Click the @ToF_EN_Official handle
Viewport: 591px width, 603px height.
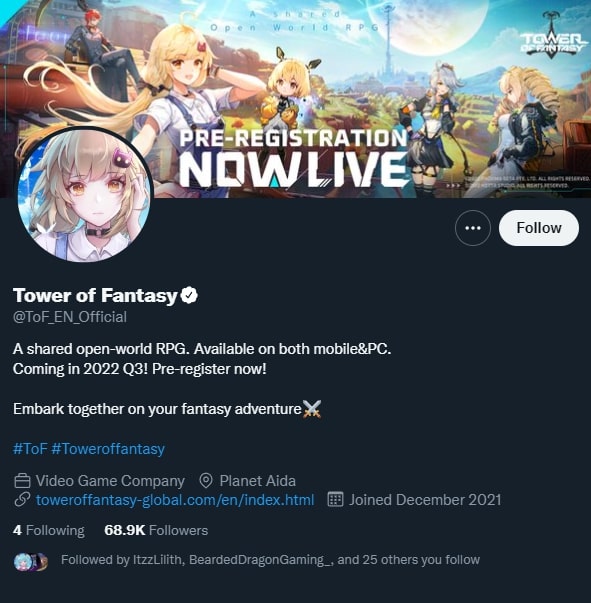click(x=70, y=317)
